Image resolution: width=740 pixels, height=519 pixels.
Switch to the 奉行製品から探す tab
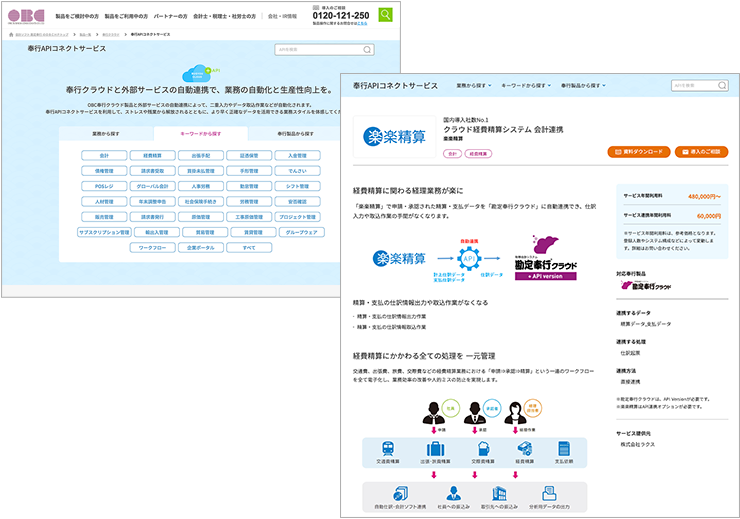click(x=295, y=134)
